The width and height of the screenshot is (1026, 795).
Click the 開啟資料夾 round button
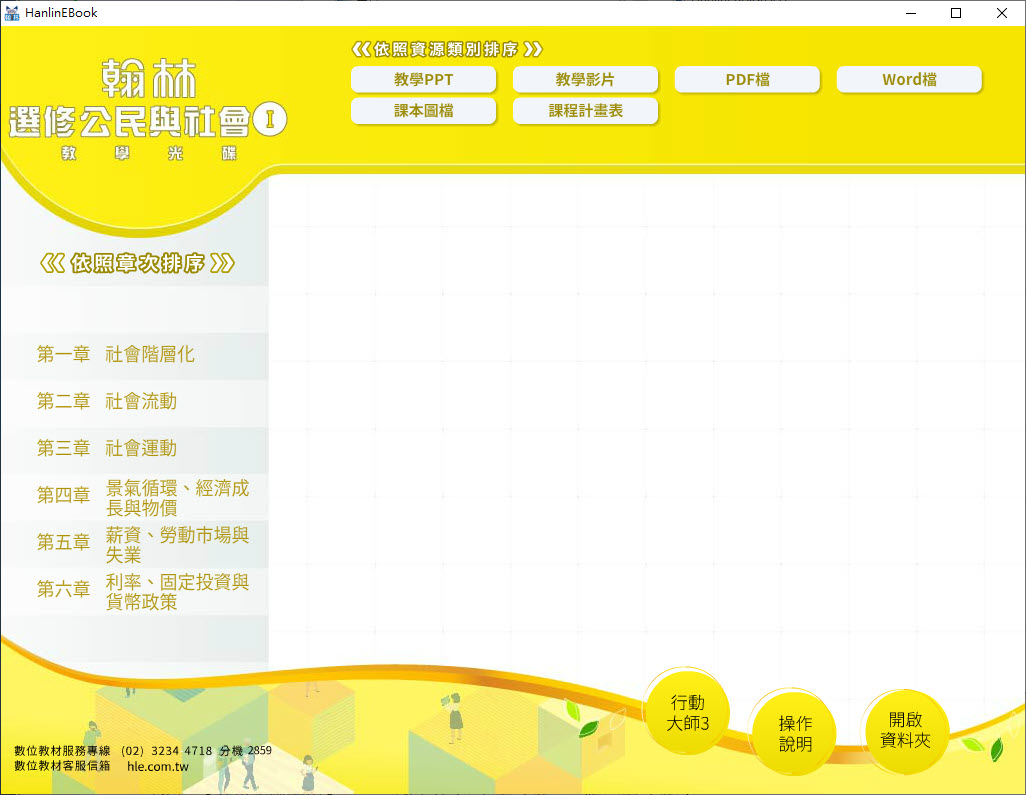pos(905,730)
